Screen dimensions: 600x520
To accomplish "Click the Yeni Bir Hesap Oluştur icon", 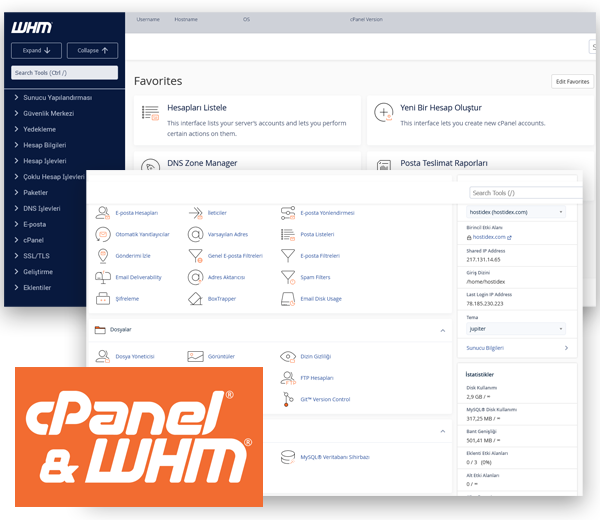I will pyautogui.click(x=383, y=113).
